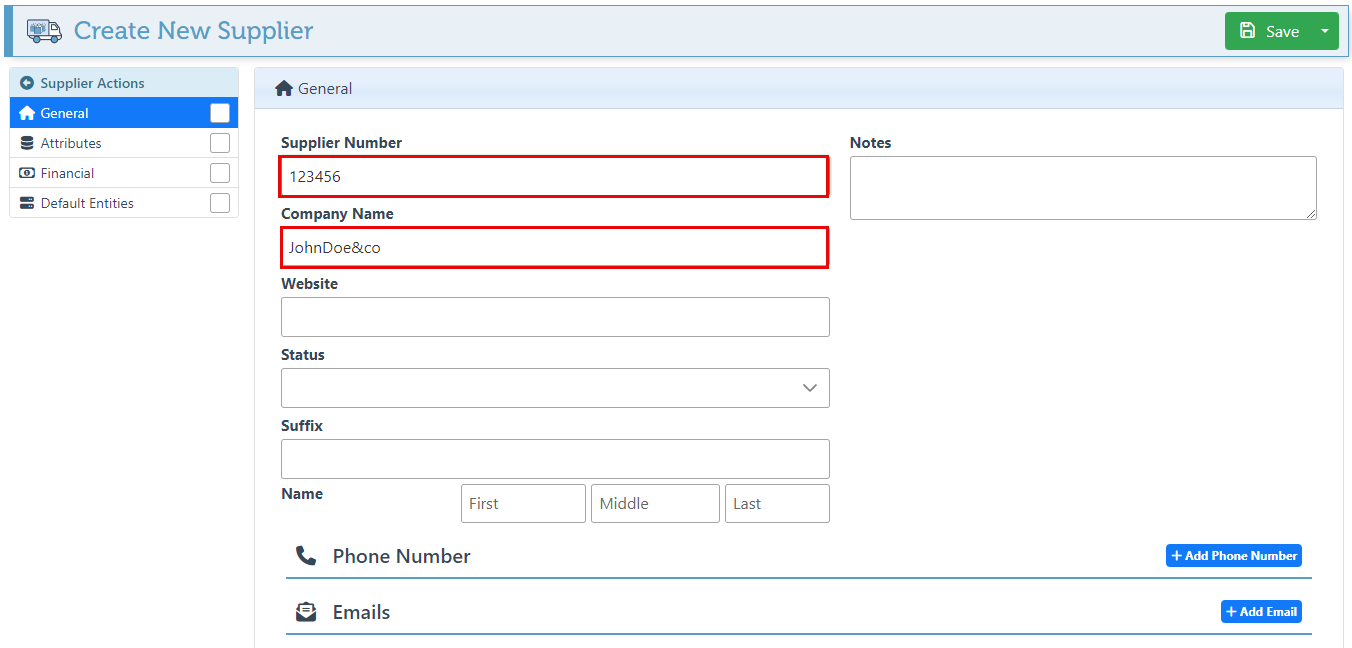This screenshot has width=1352, height=648.
Task: Open the Status dropdown
Action: 555,388
